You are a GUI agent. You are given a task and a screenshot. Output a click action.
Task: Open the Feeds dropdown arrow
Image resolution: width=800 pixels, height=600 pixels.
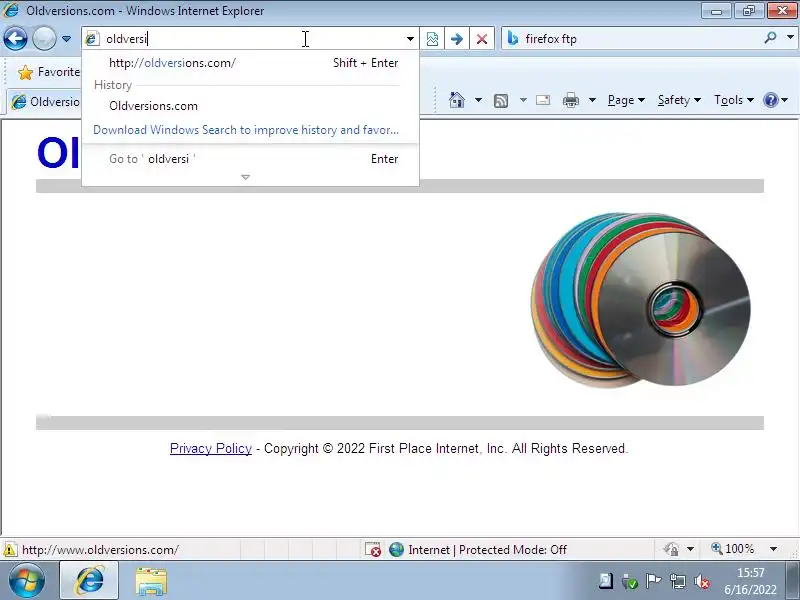tap(523, 100)
